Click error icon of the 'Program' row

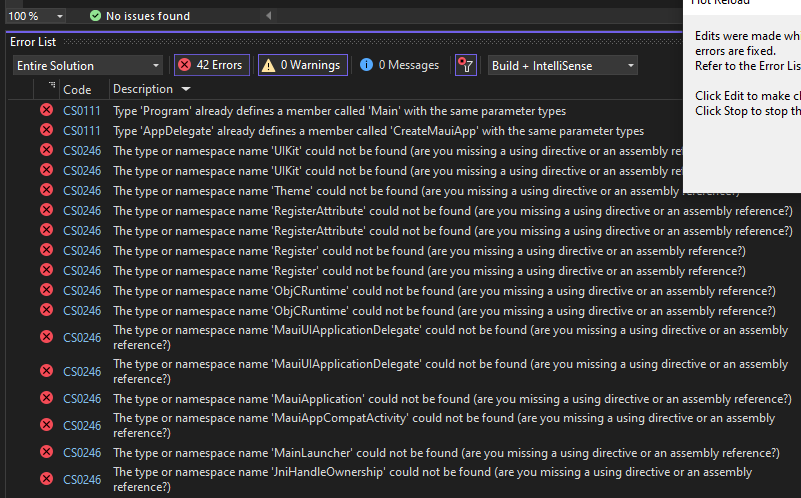[x=46, y=110]
